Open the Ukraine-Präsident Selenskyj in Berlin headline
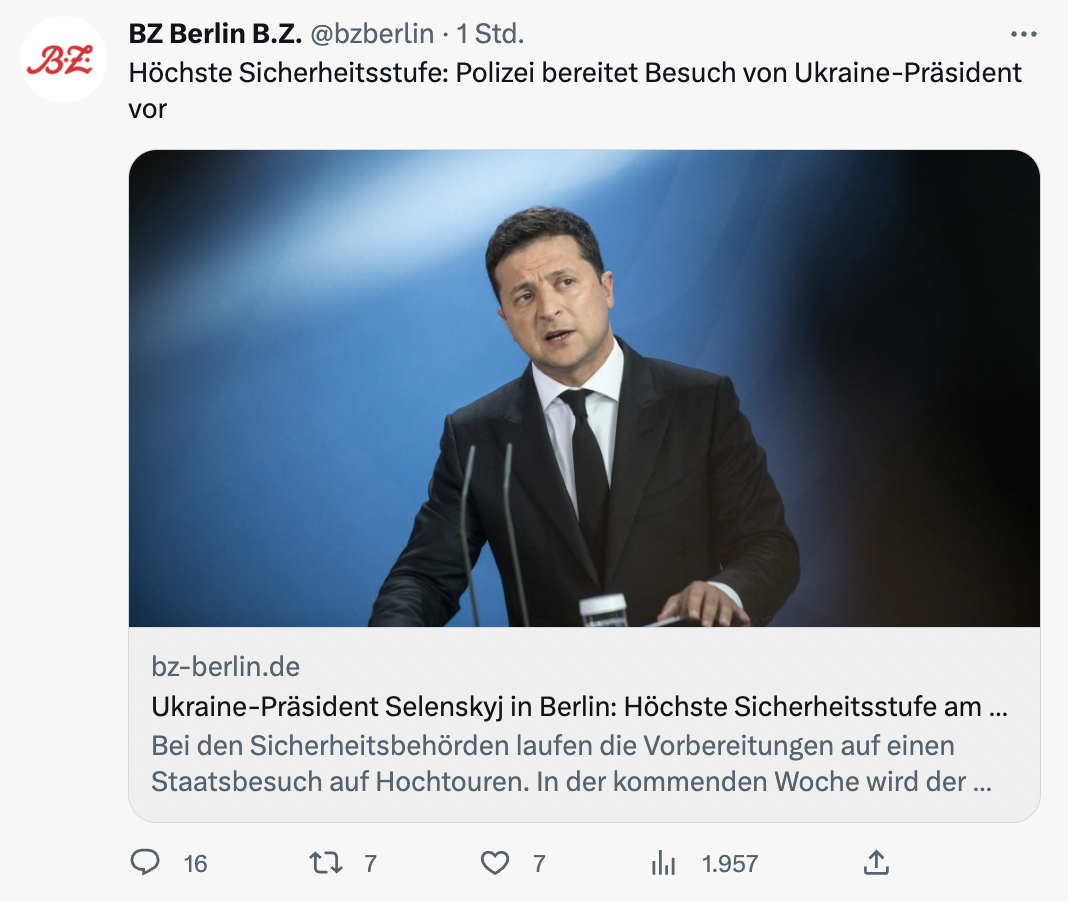 (x=579, y=707)
